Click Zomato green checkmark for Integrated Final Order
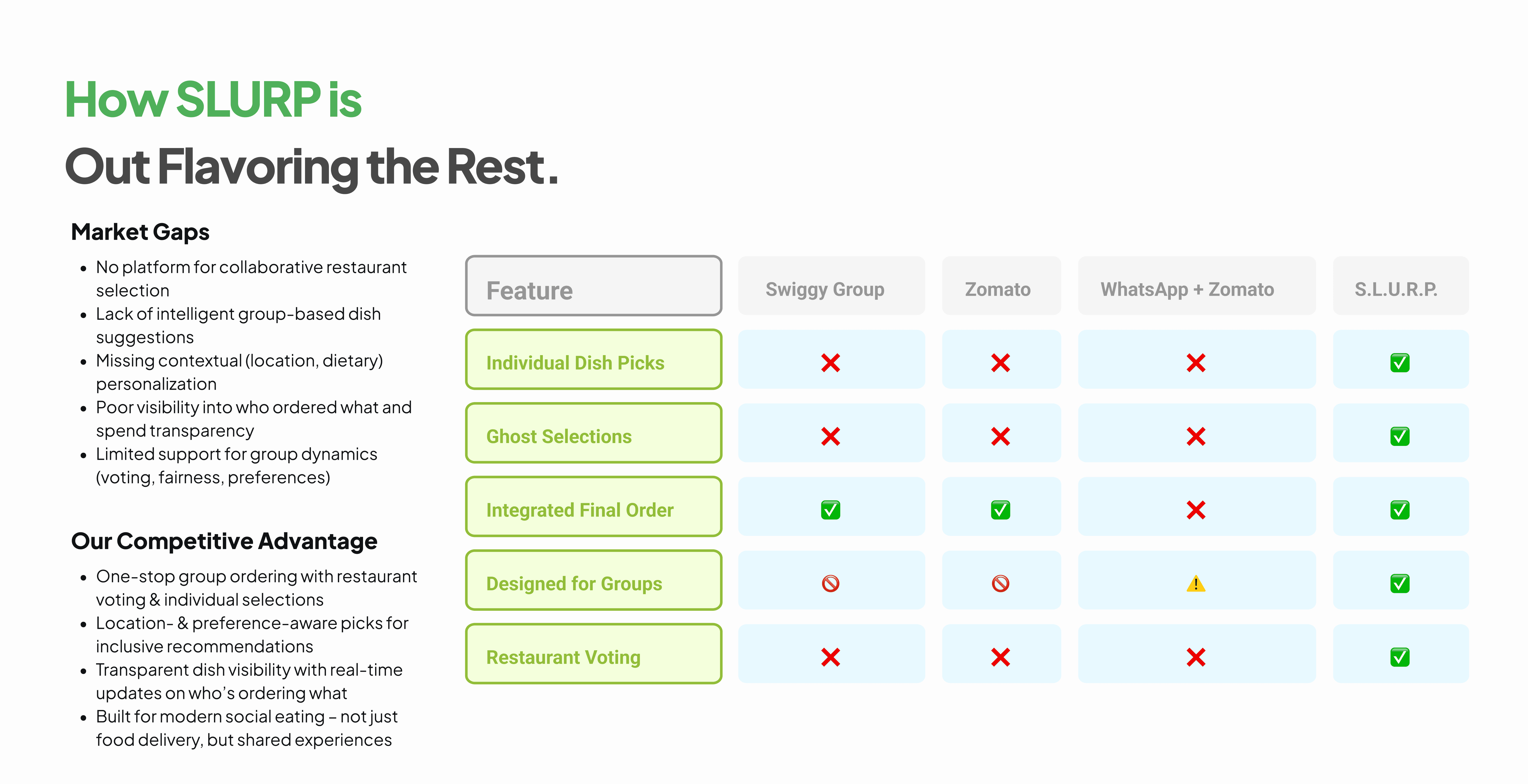This screenshot has height=784, width=1528. tap(1000, 509)
